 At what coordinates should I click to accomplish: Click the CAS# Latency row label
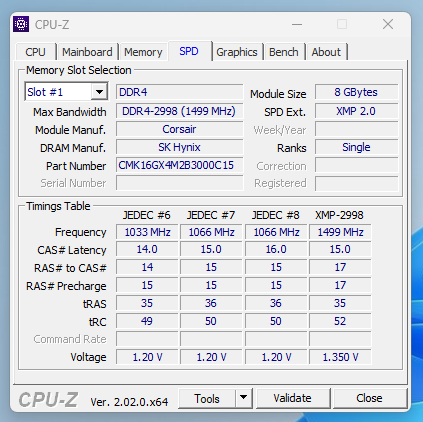click(x=72, y=250)
